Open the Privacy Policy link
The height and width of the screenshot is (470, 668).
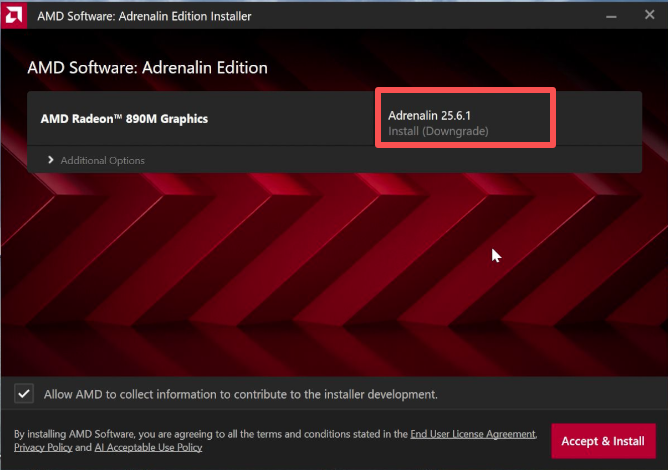tap(42, 448)
